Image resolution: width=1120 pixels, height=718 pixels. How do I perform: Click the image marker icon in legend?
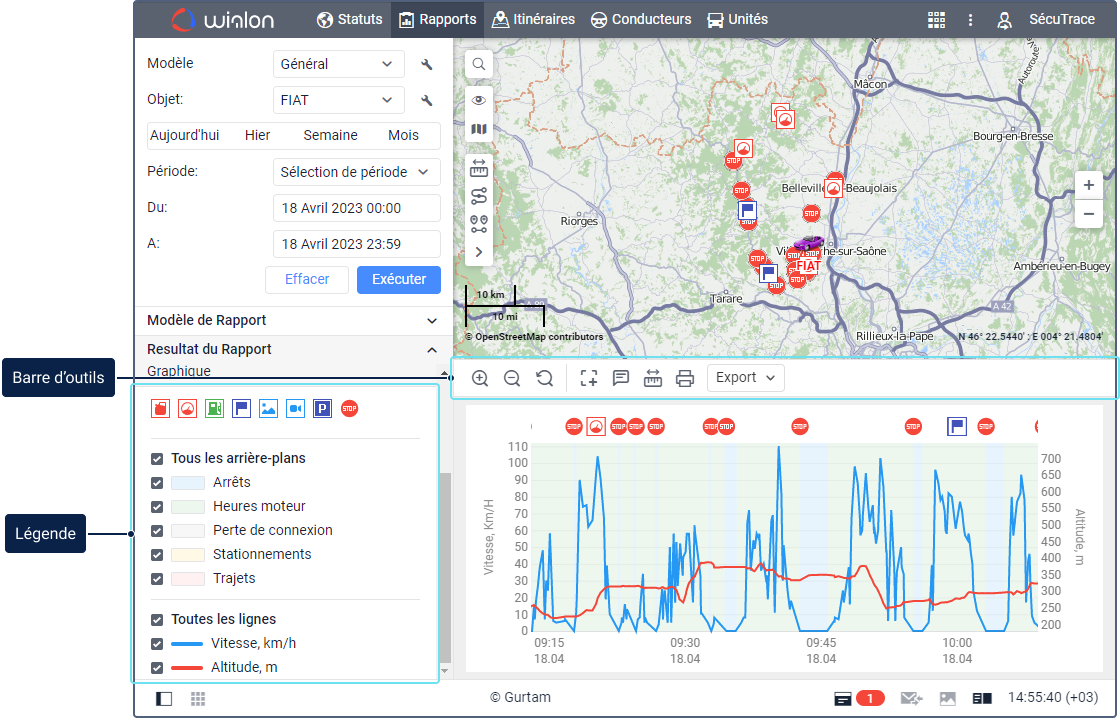[269, 409]
